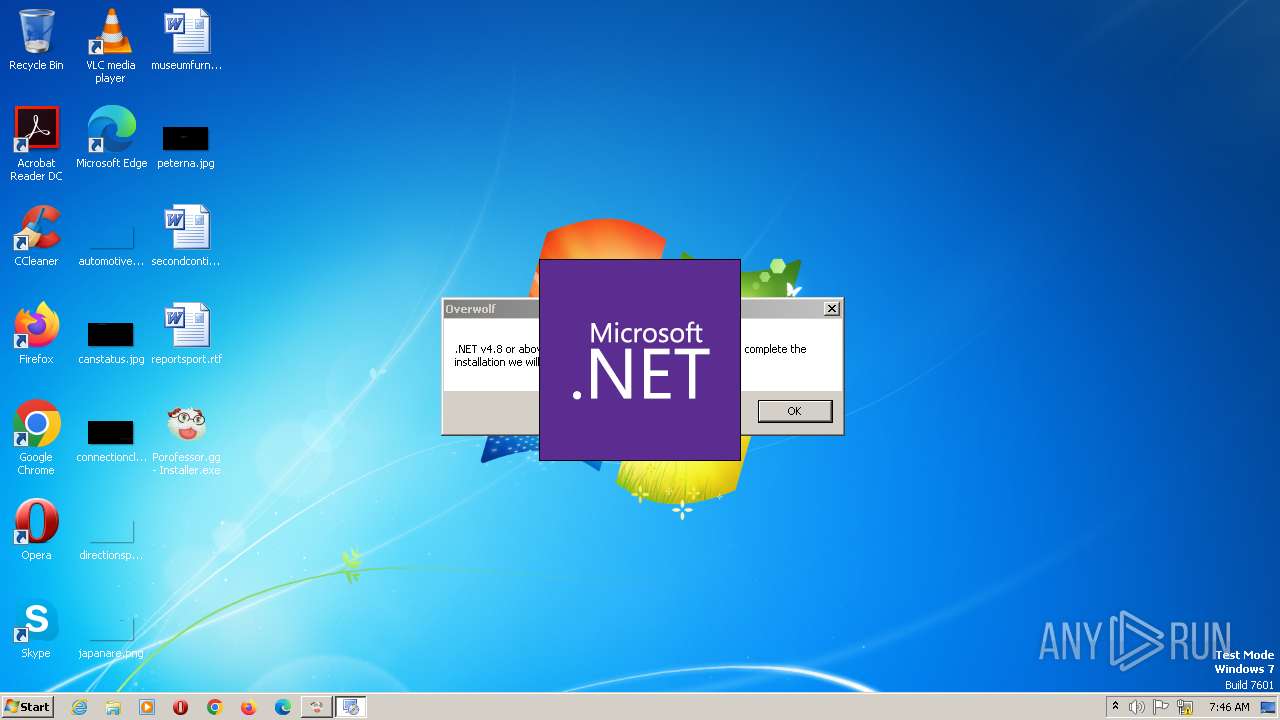This screenshot has width=1280, height=720.
Task: Launch Internet Explorer from the taskbar
Action: [79, 707]
